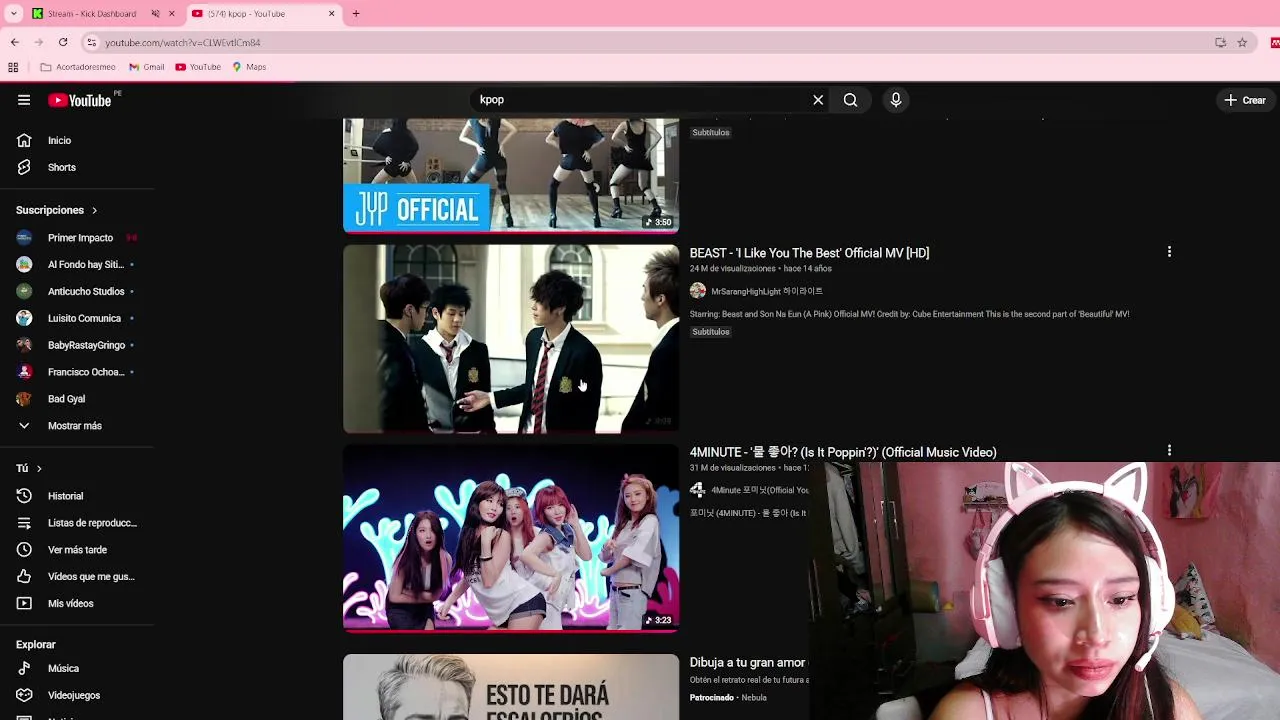The image size is (1280, 720).
Task: Click the magnifier search button
Action: coord(850,100)
